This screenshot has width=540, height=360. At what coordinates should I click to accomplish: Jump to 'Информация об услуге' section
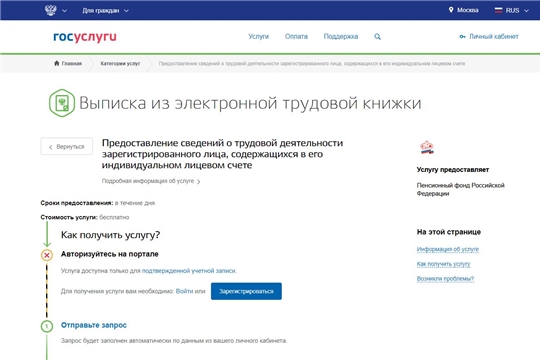click(x=448, y=249)
